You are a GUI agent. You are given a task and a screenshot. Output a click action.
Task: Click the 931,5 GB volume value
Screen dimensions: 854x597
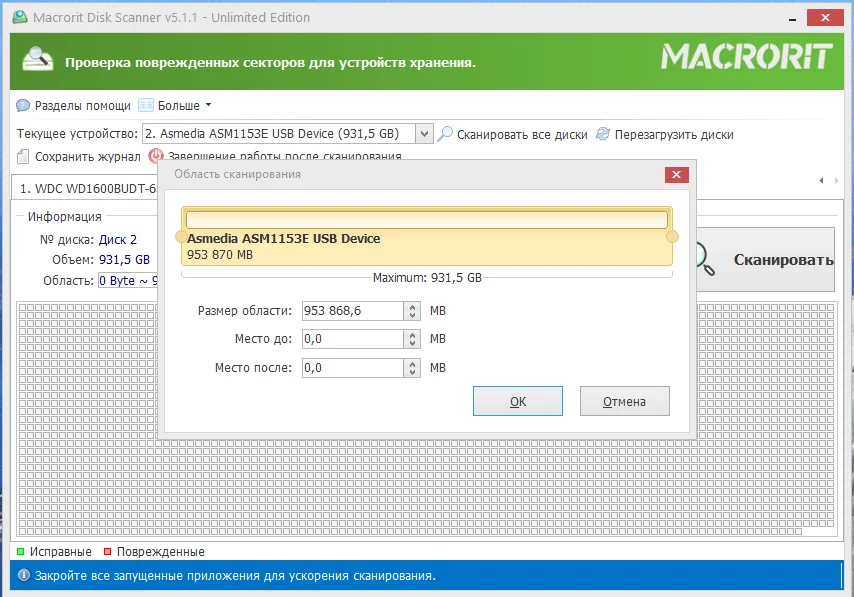click(124, 260)
